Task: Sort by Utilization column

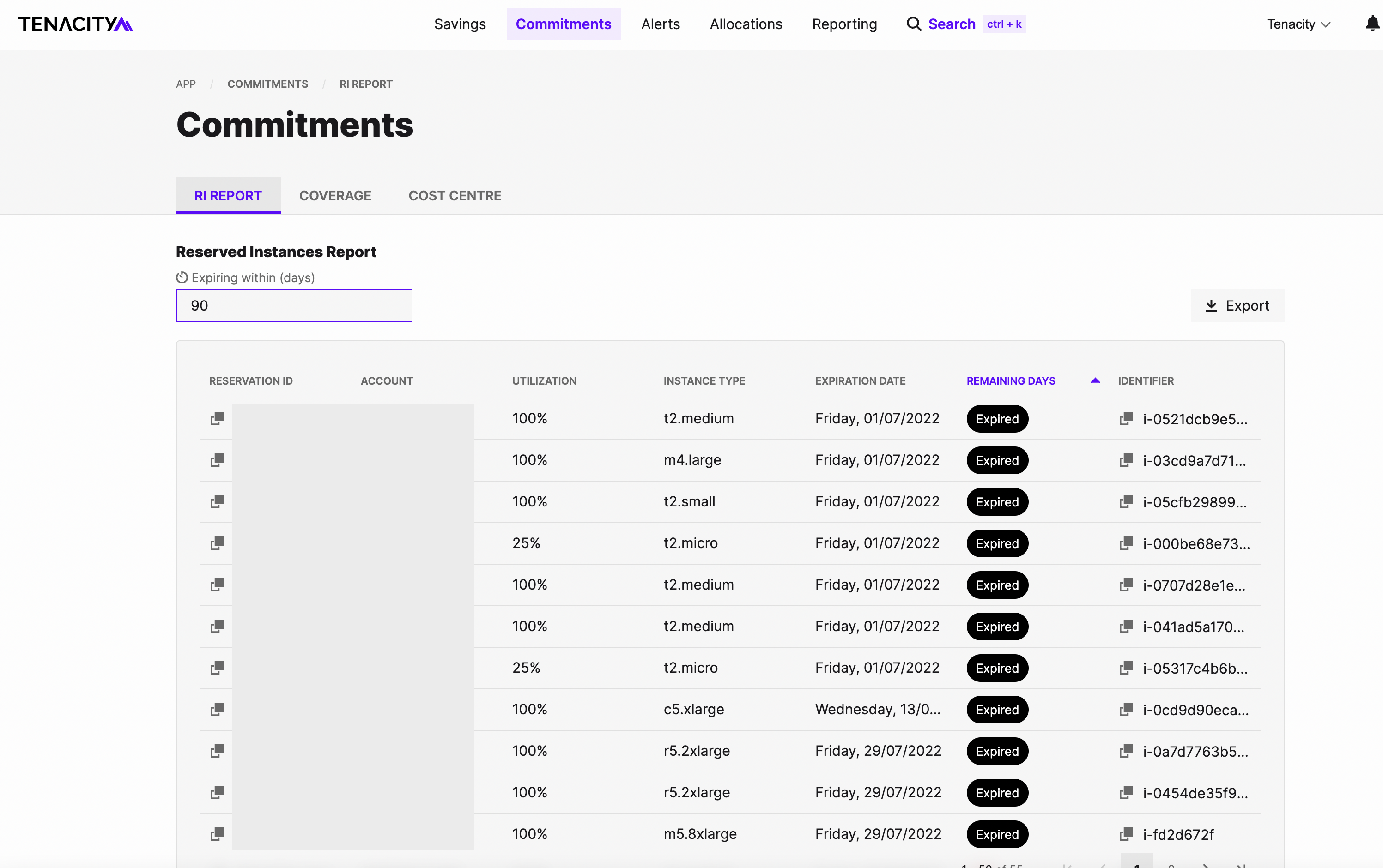Action: (544, 380)
